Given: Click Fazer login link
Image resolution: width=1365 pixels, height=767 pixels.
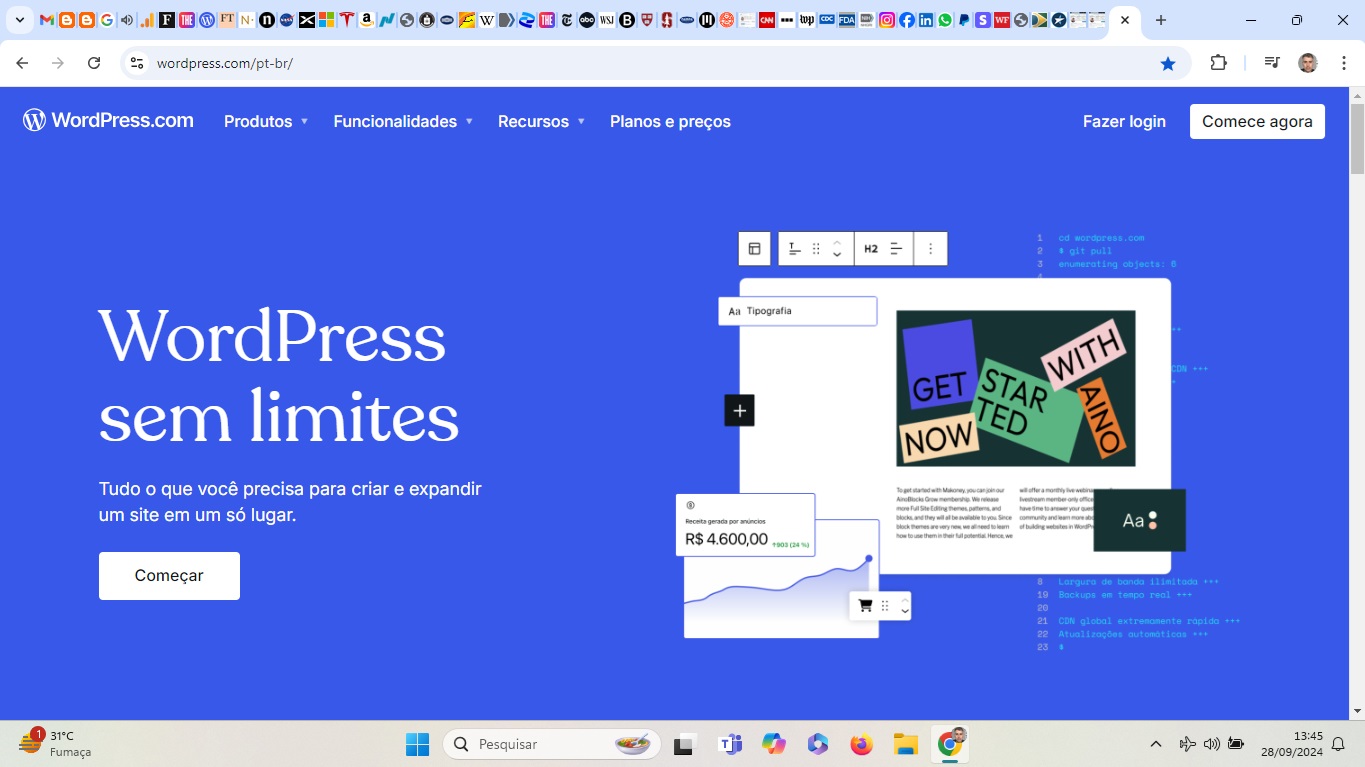Looking at the screenshot, I should click(x=1124, y=122).
